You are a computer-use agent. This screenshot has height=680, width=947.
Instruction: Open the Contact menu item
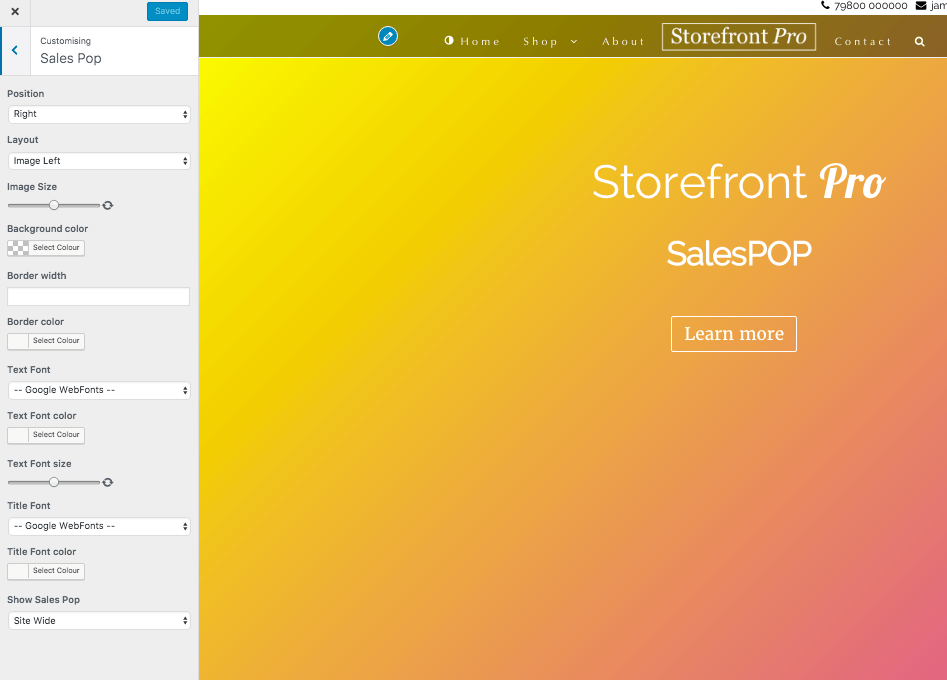point(863,42)
